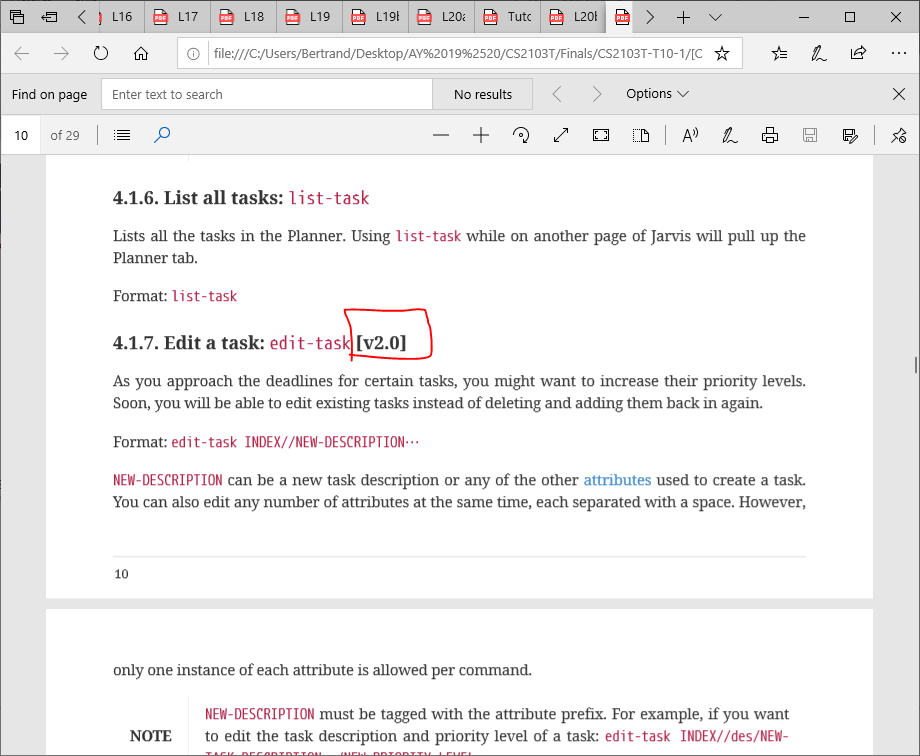This screenshot has height=756, width=920.
Task: Add this page to favorites star
Action: tap(722, 54)
